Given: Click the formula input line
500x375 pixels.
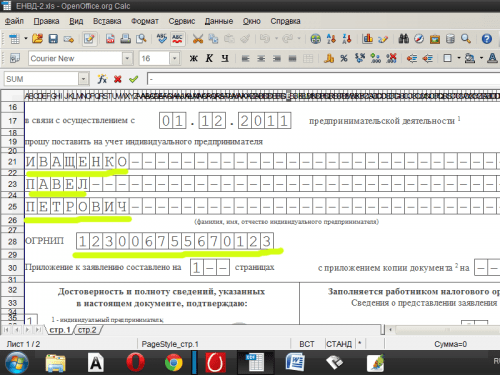Looking at the screenshot, I should coord(323,79).
